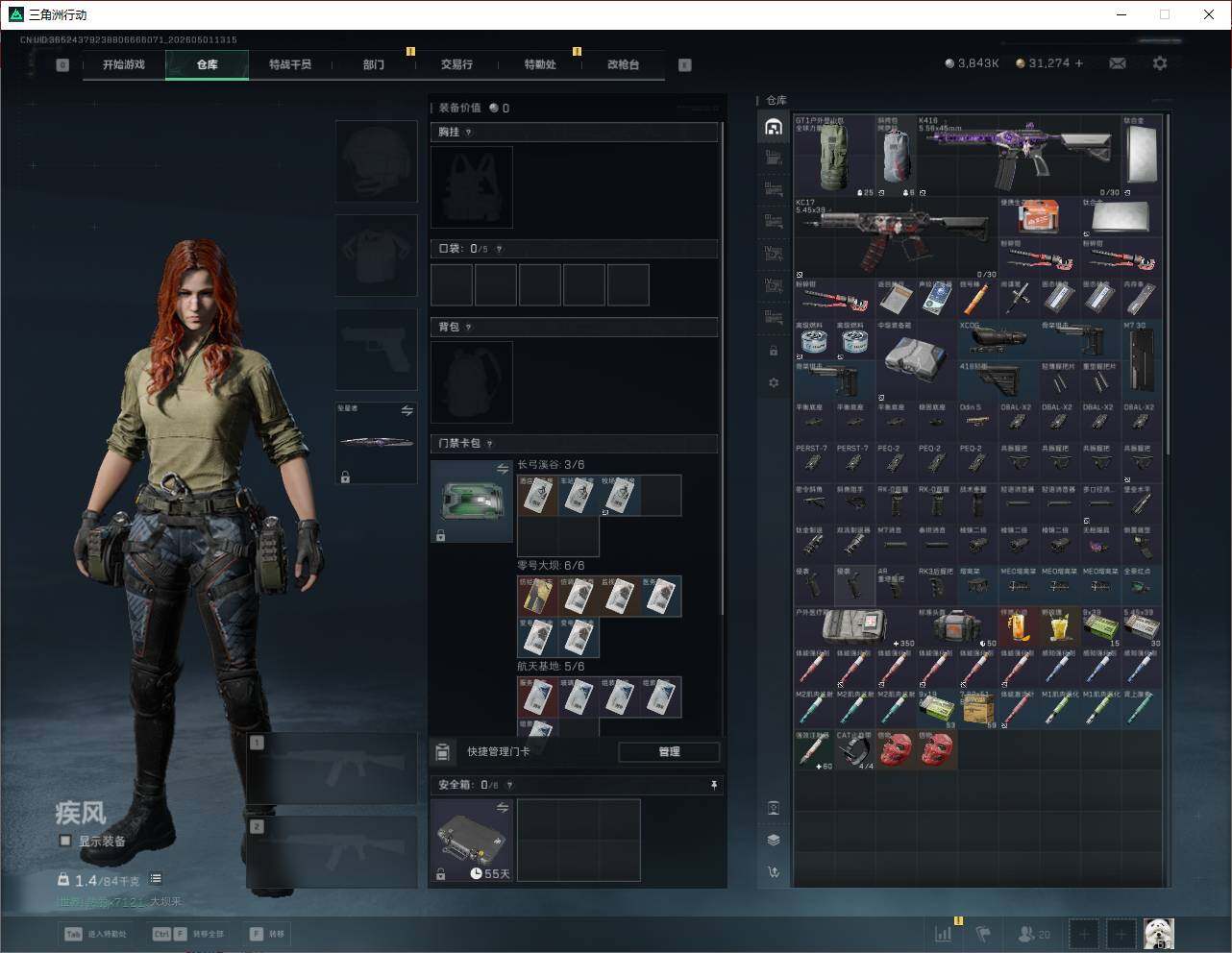Expand the 口袋 help question mark
The height and width of the screenshot is (953, 1232).
pos(499,249)
